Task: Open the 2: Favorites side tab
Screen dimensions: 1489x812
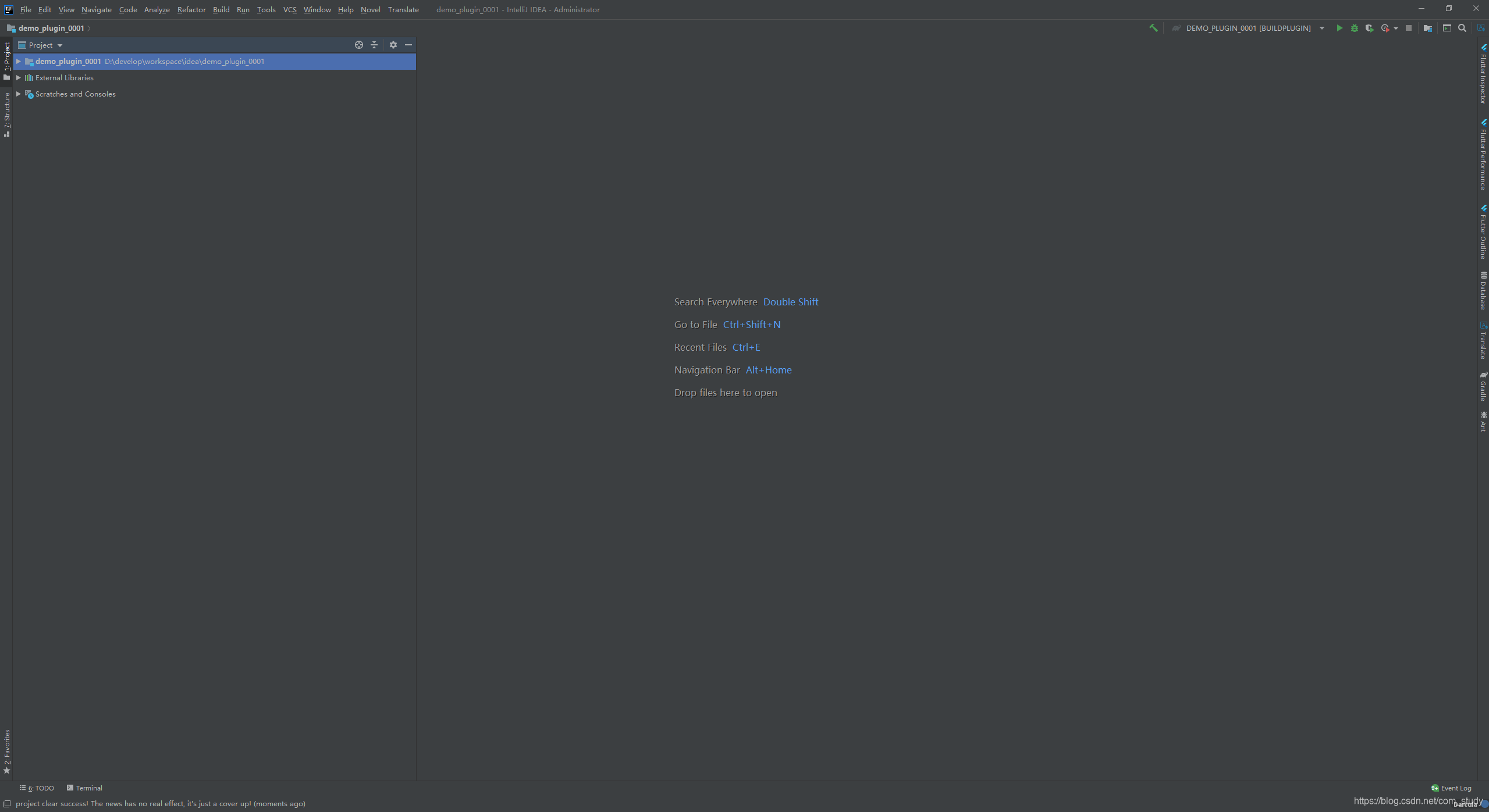Action: tap(6, 751)
